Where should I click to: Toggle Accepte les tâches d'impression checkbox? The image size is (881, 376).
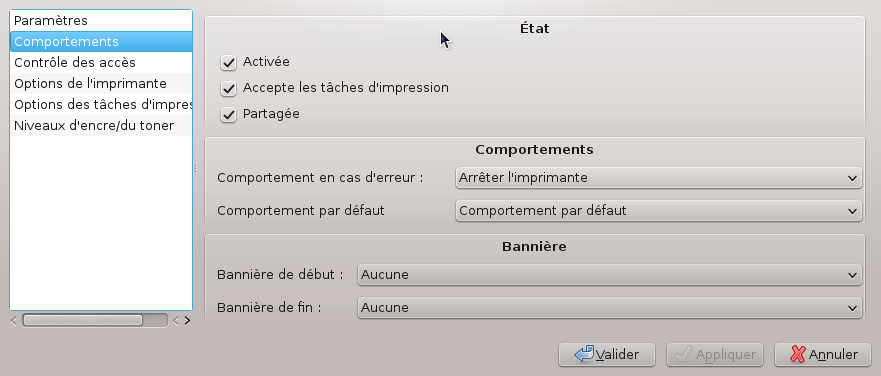click(x=228, y=88)
